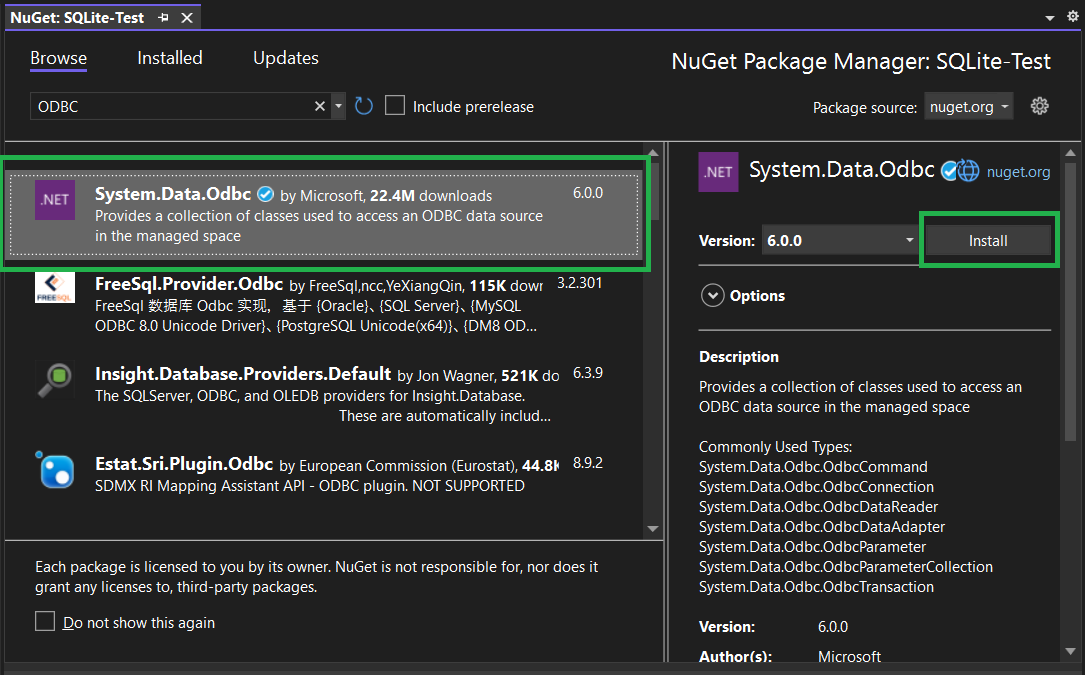Clear the ODBC search text

coord(320,106)
